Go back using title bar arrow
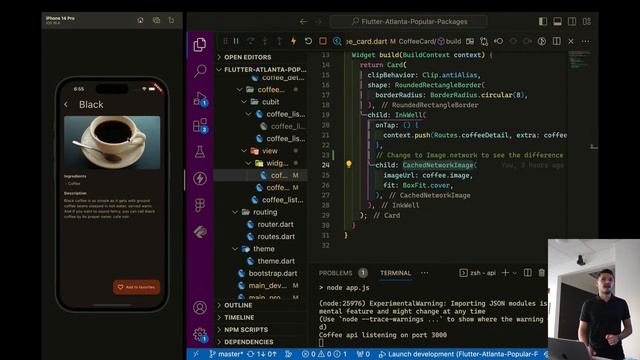This screenshot has height=360, width=640. [x=303, y=21]
